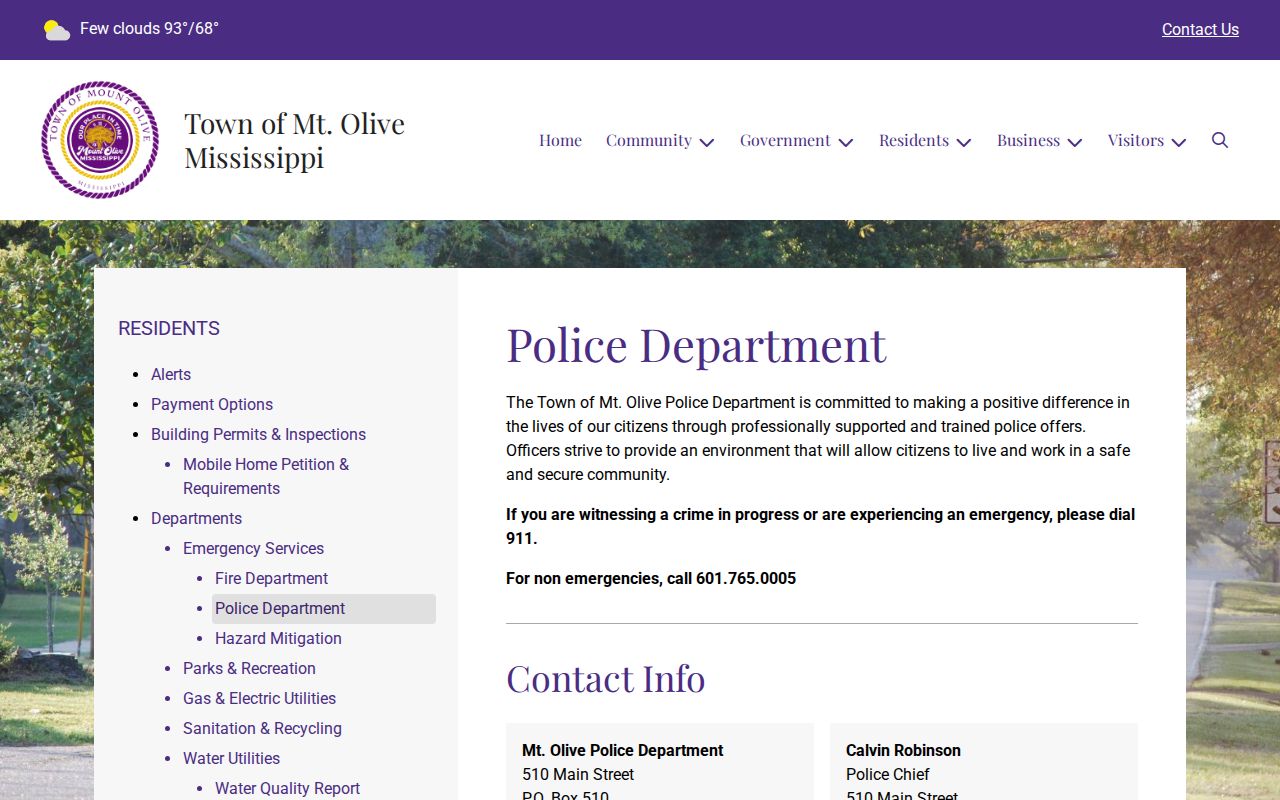Open the Hazard Mitigation link
This screenshot has width=1280, height=800.
[278, 638]
